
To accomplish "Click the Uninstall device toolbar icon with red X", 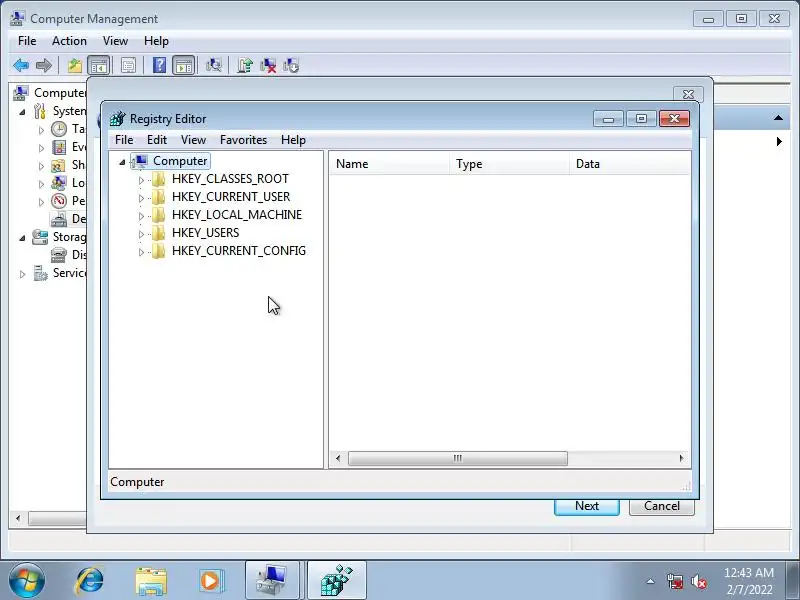I will (268, 65).
